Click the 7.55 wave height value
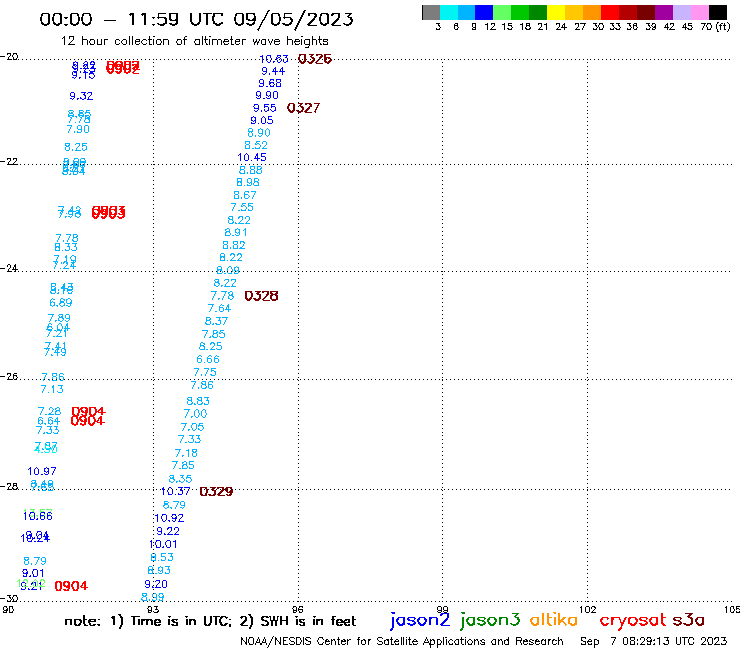740x650 pixels. pyautogui.click(x=242, y=207)
